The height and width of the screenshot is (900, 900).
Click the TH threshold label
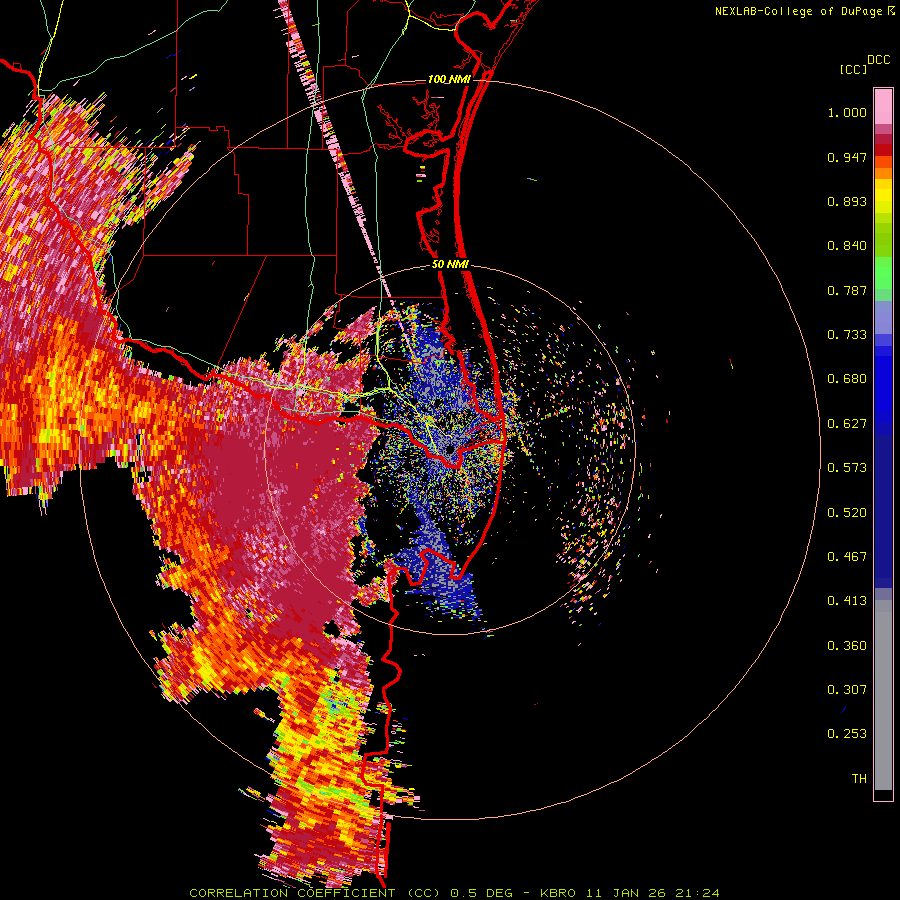click(x=859, y=779)
